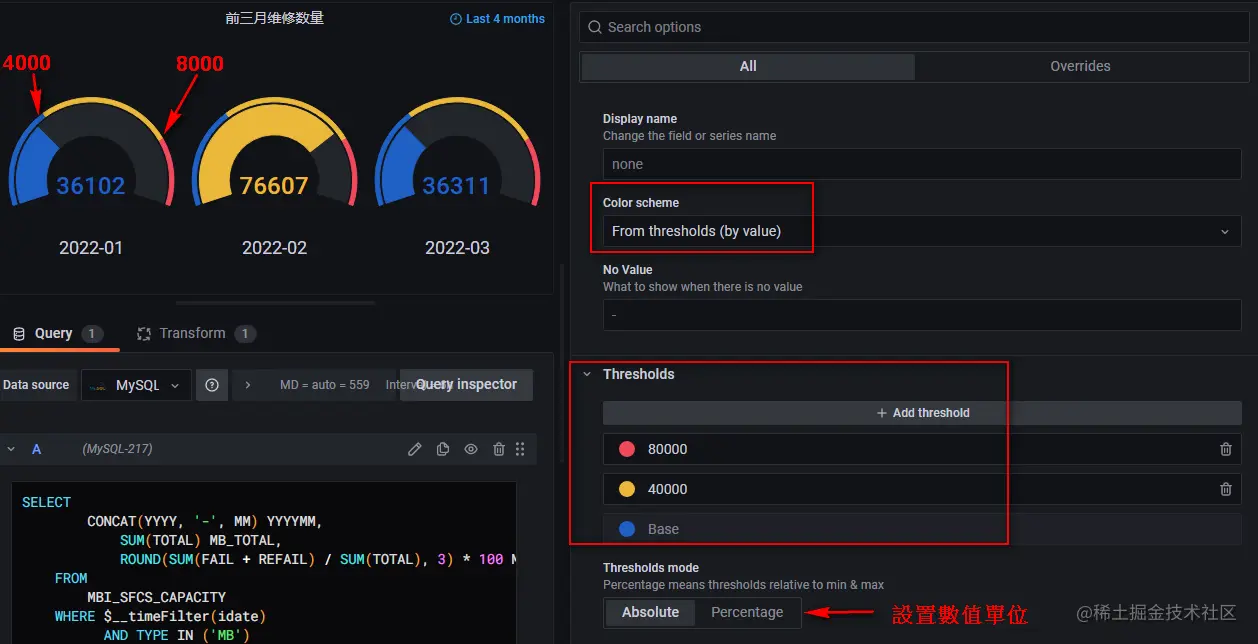Screen dimensions: 1258x644
Task: Duplicate query A with the copy icon
Action: (443, 449)
